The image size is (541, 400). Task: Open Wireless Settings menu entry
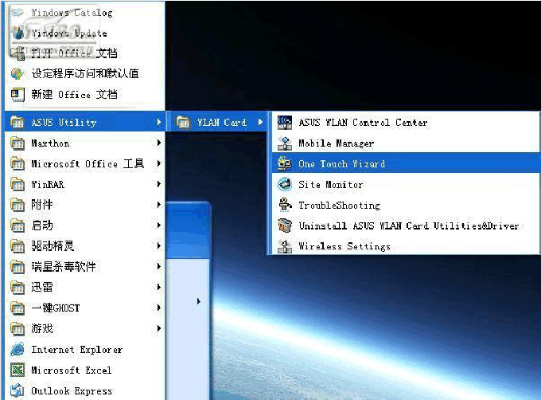click(x=406, y=246)
